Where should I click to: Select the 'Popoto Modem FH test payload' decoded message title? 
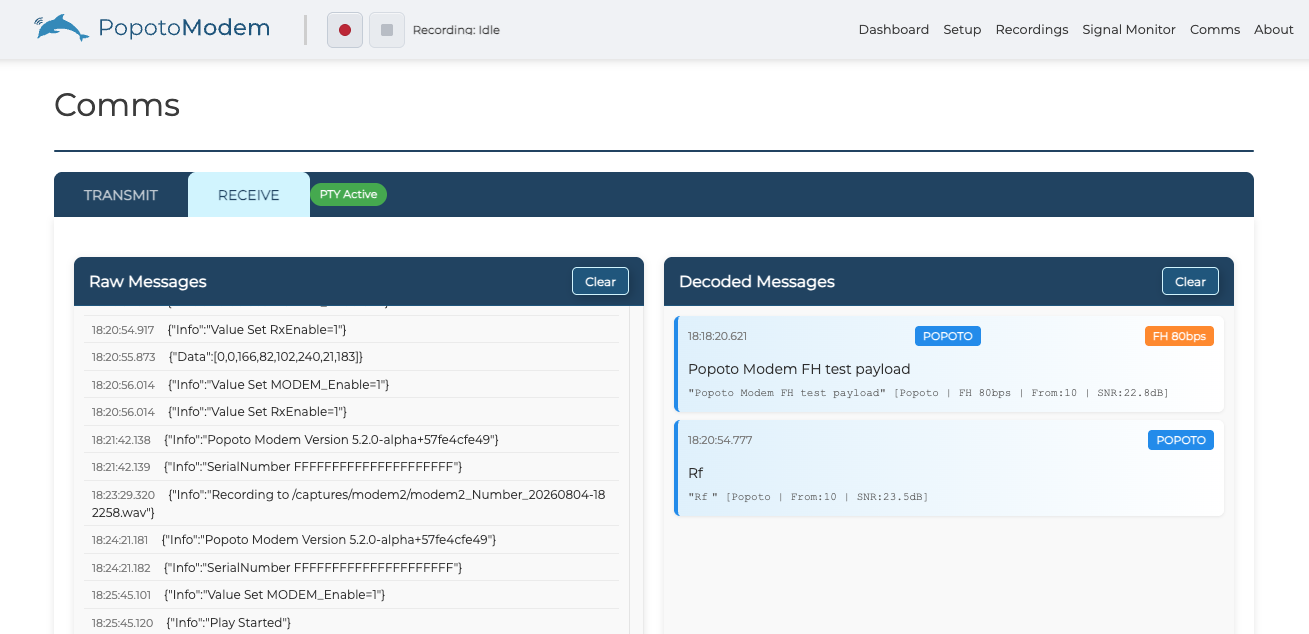click(799, 369)
